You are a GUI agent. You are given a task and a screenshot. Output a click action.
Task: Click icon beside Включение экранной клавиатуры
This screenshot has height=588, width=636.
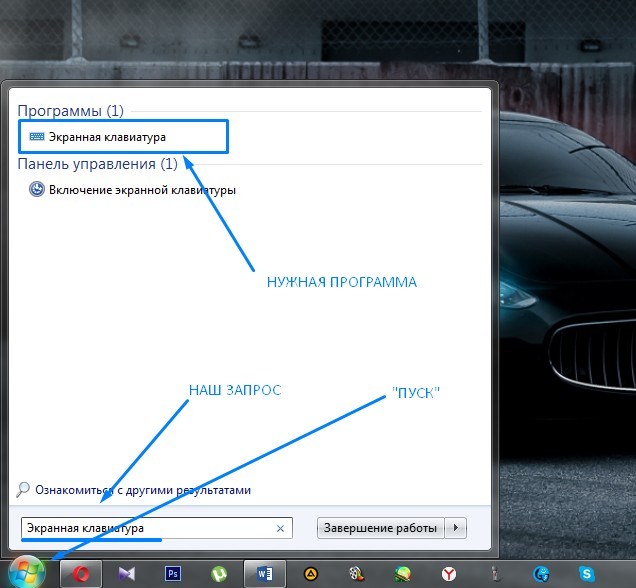(x=37, y=189)
